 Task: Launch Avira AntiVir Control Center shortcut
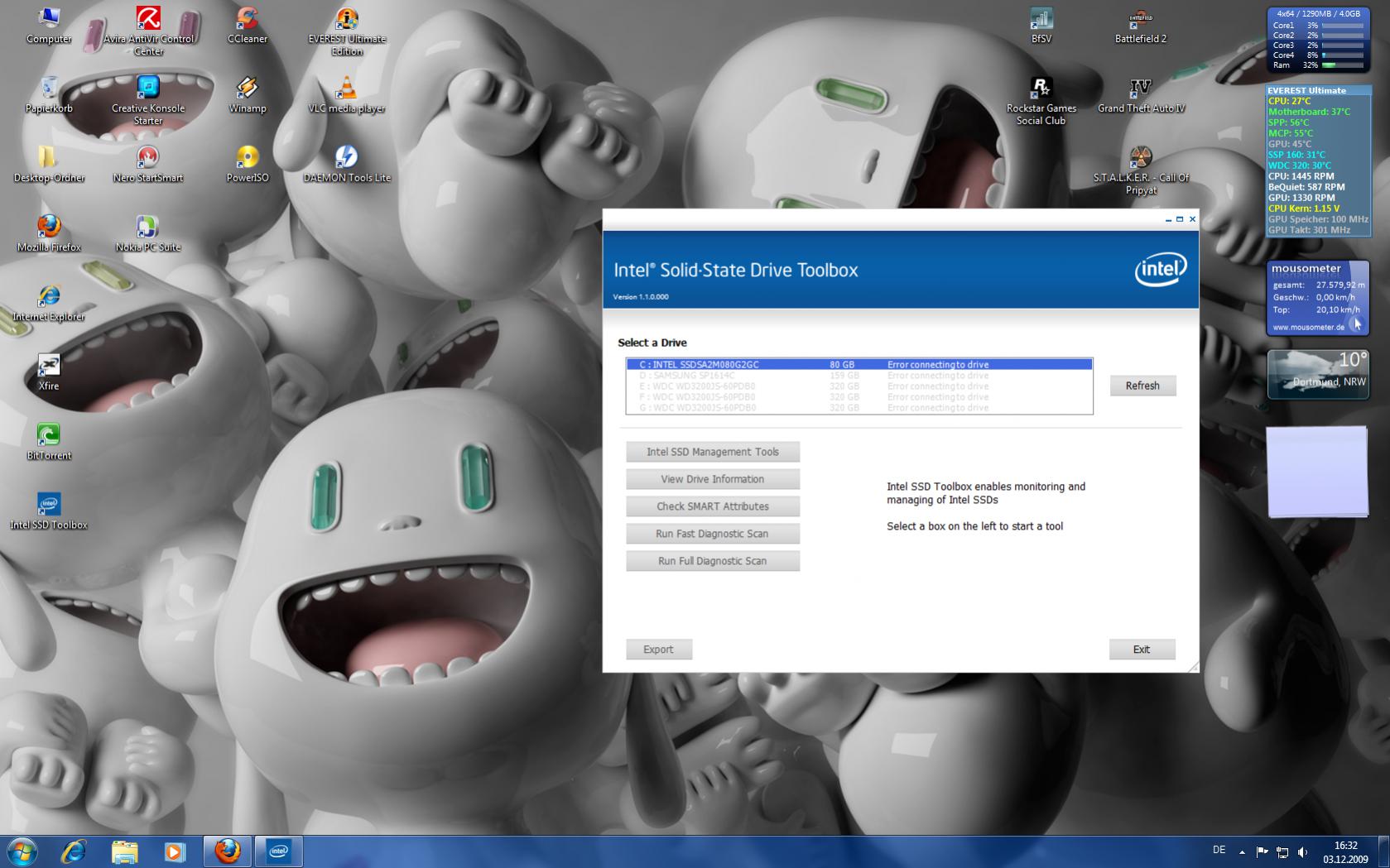(x=148, y=31)
